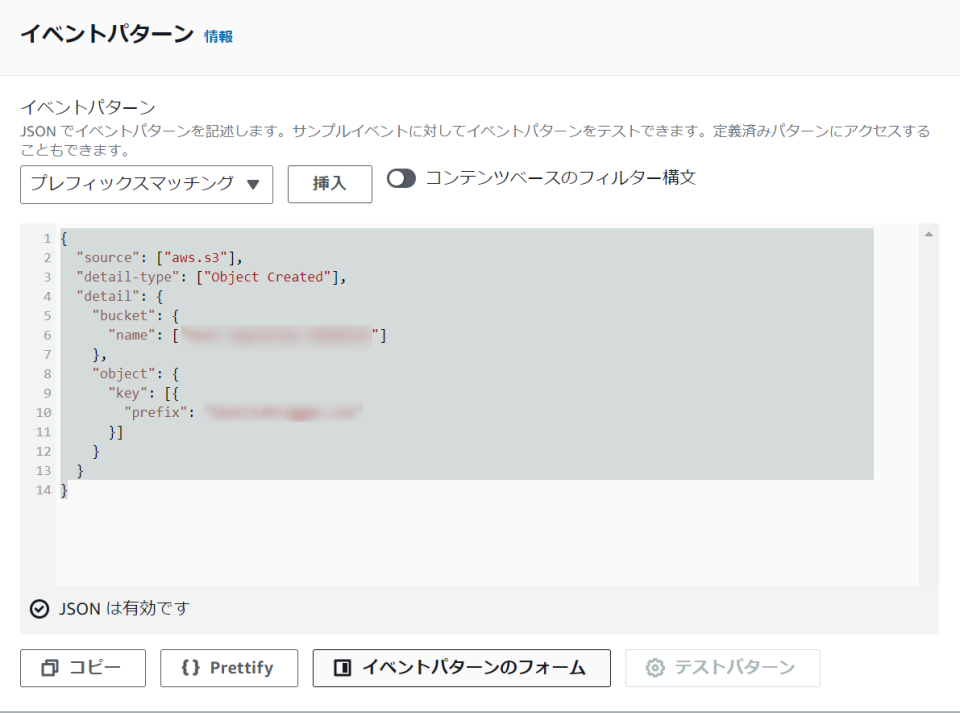Click the copy icon on the コピー button

coord(52,668)
